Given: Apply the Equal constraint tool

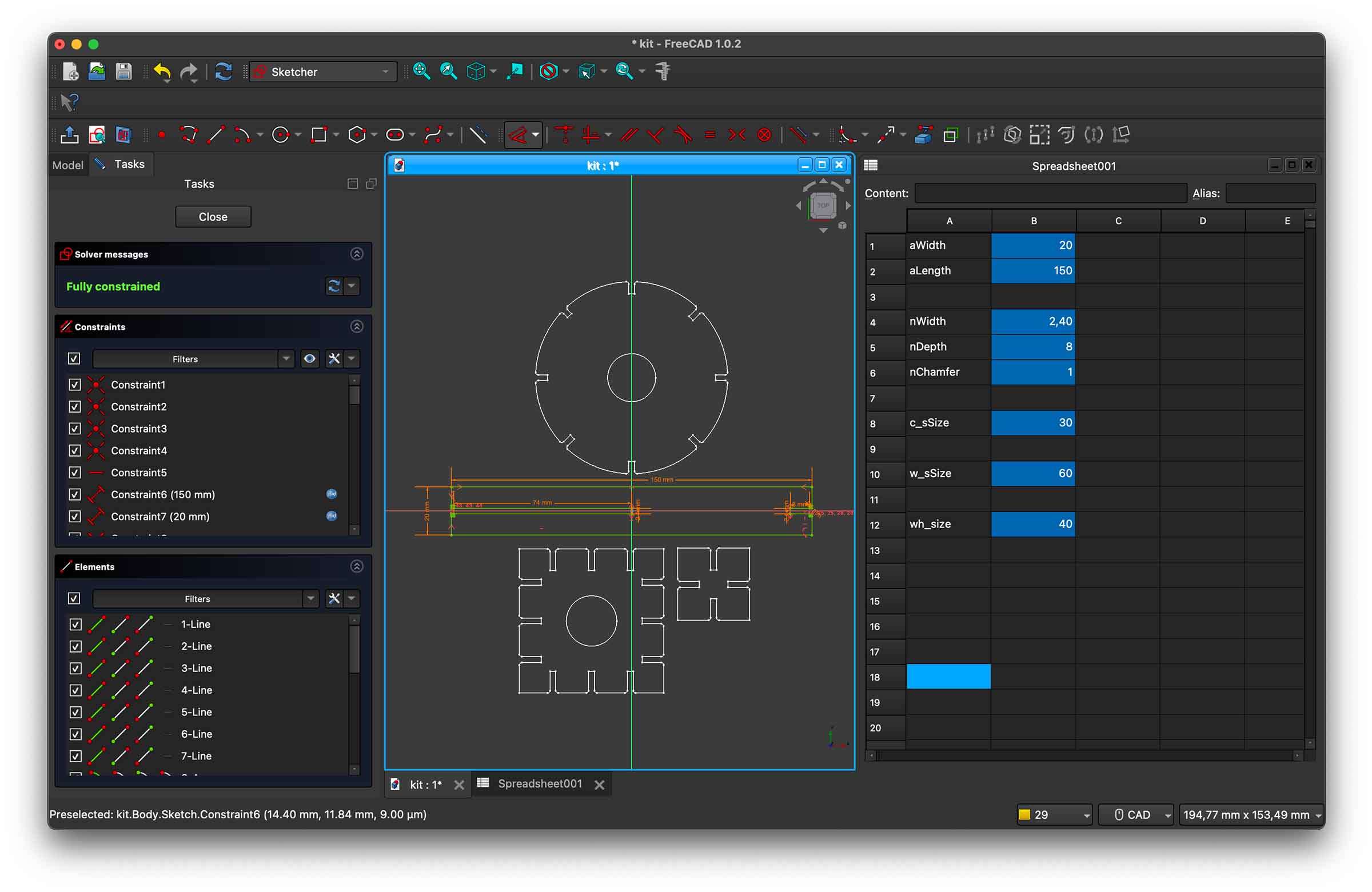Looking at the screenshot, I should [x=709, y=135].
